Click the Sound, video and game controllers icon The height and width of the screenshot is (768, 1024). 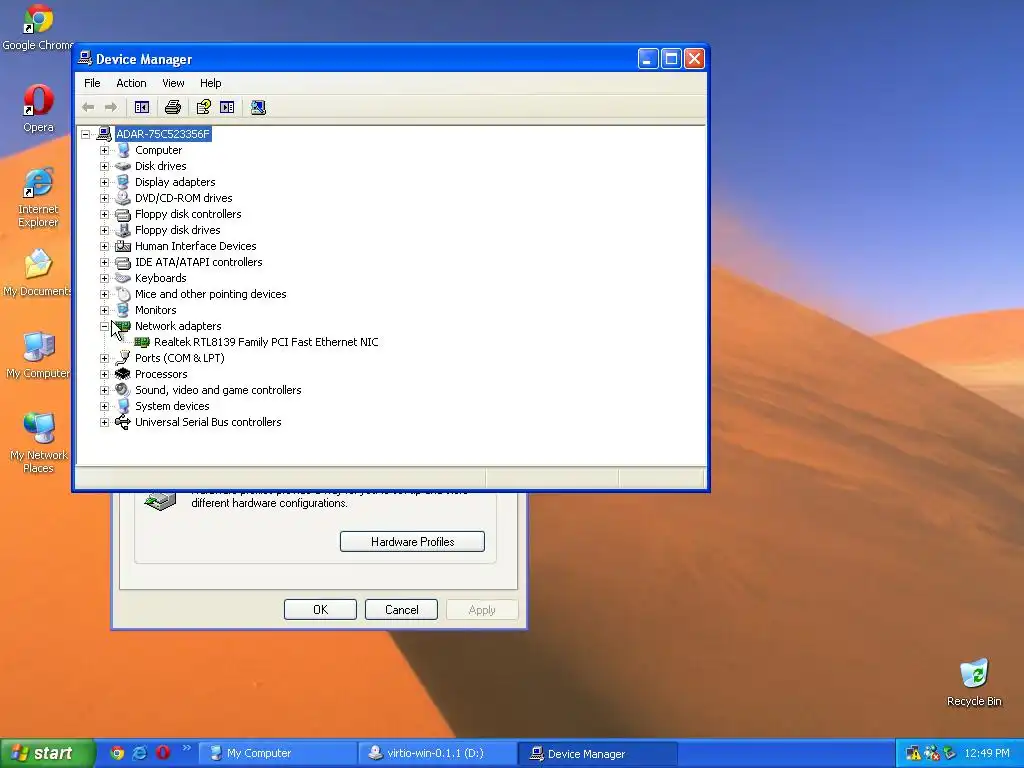(x=123, y=390)
